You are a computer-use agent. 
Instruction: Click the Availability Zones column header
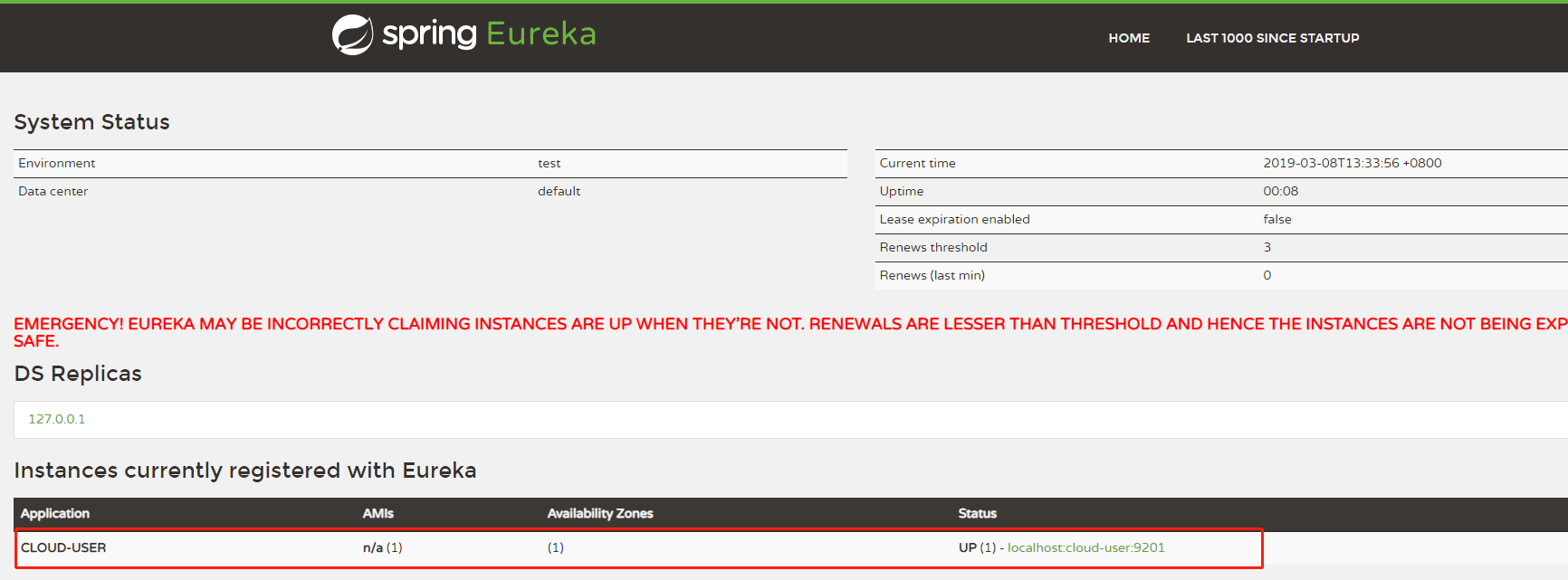(600, 513)
